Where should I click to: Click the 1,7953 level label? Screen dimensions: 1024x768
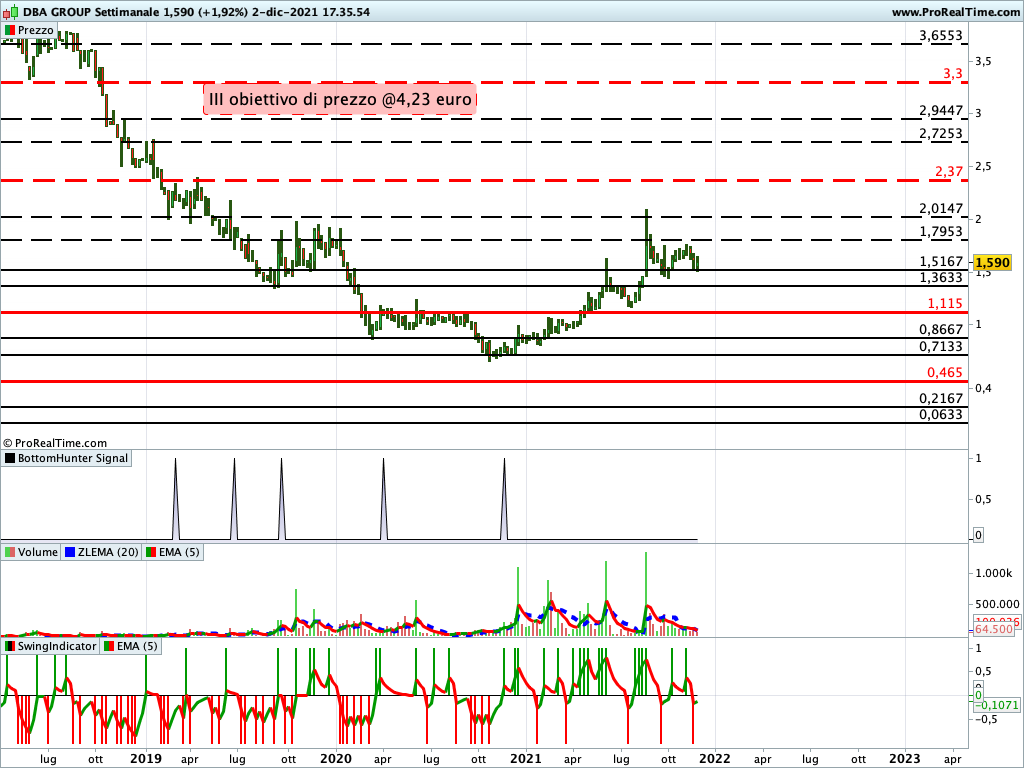pyautogui.click(x=940, y=231)
